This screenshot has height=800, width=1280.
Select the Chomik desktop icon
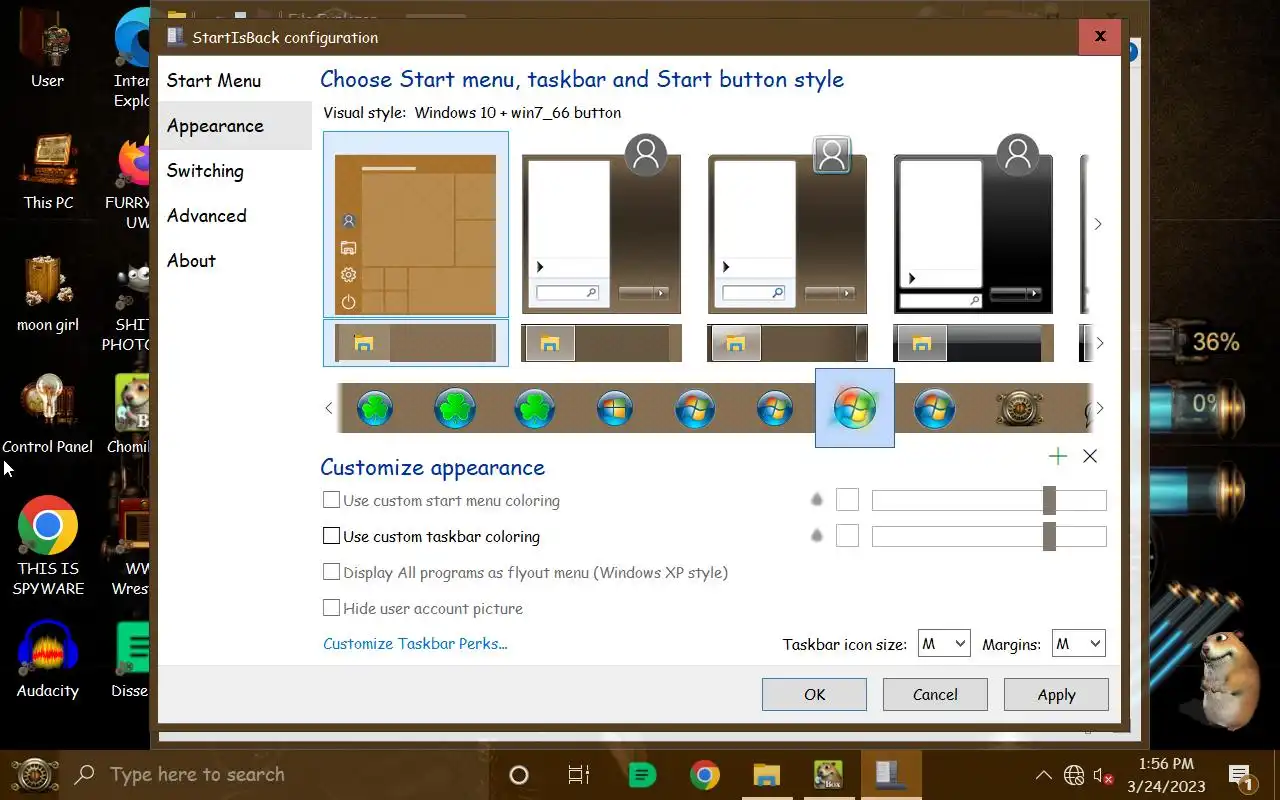coord(130,414)
